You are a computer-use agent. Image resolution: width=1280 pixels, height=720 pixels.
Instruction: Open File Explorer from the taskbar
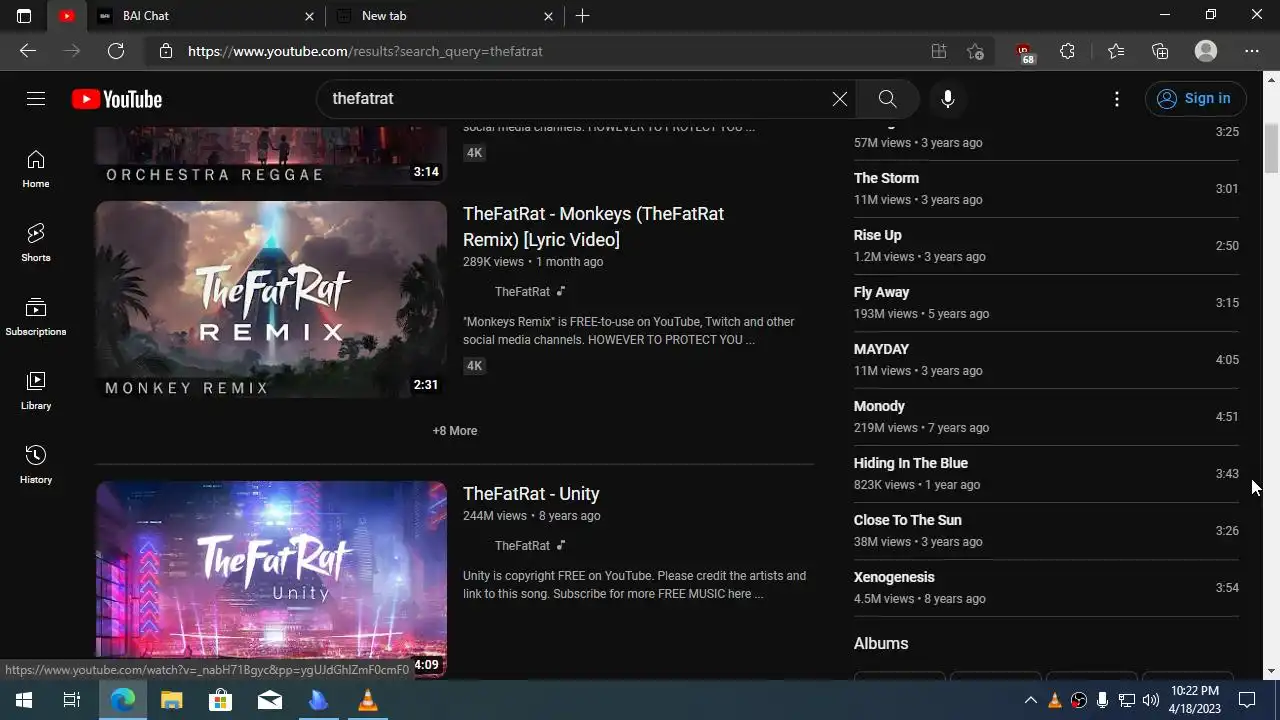[172, 700]
